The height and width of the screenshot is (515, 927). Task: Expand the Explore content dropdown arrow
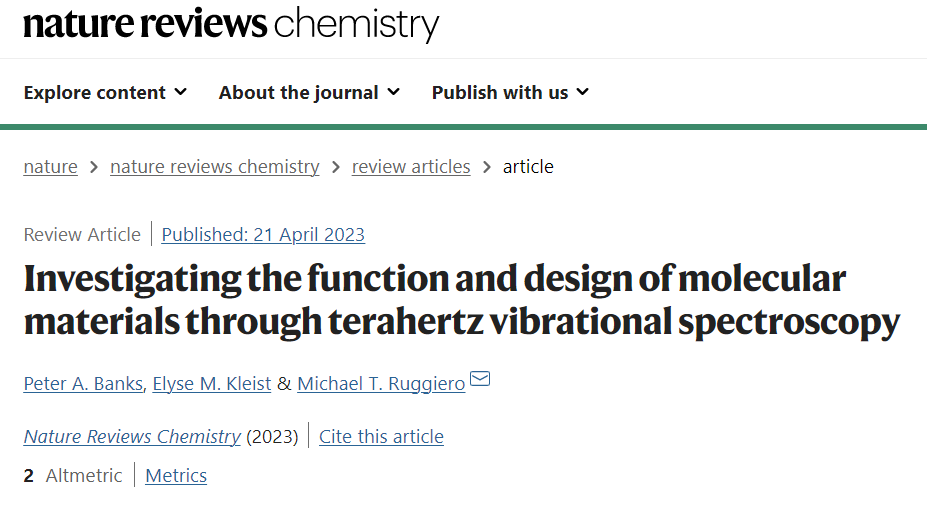coord(181,92)
